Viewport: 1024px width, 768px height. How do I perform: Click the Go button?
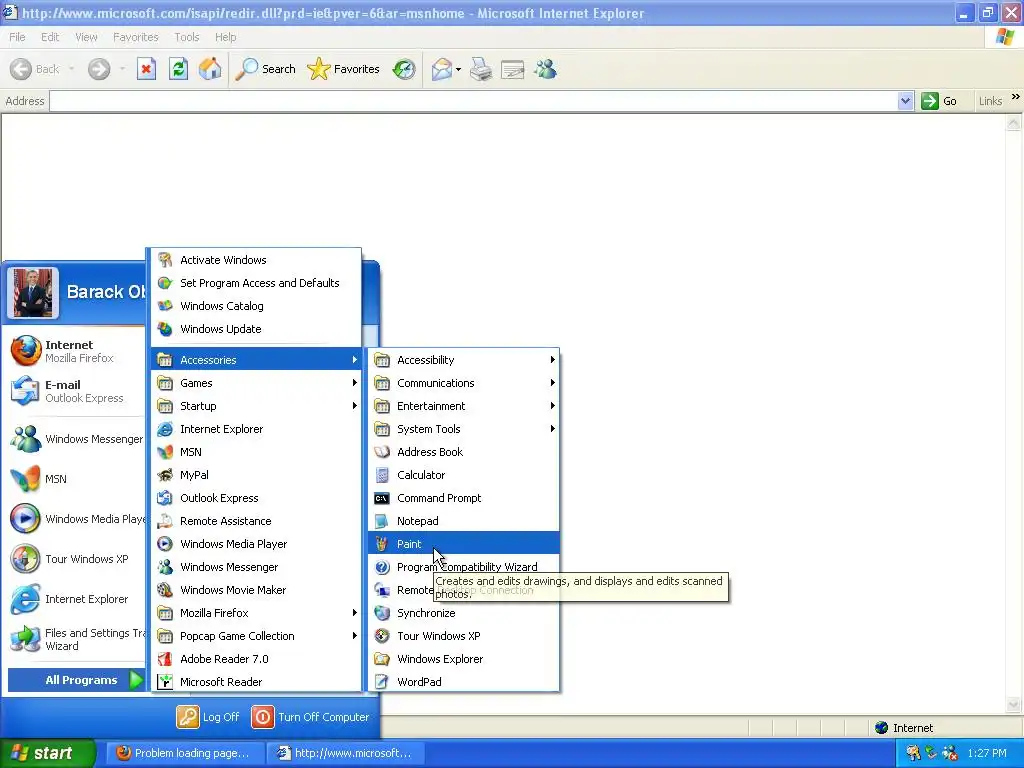click(939, 101)
